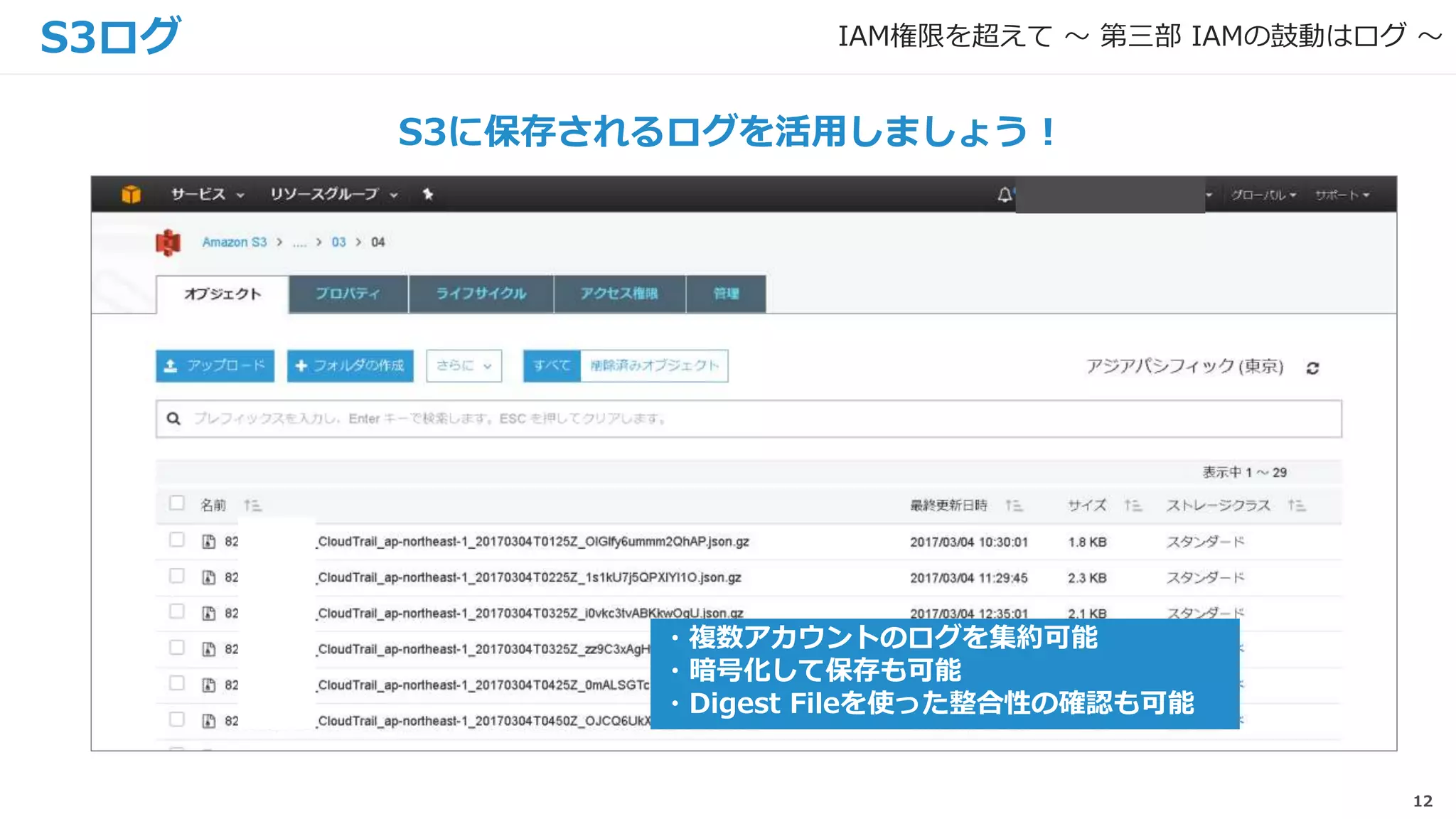Image resolution: width=1456 pixels, height=819 pixels.
Task: Click the search magnifier icon
Action: pos(173,419)
